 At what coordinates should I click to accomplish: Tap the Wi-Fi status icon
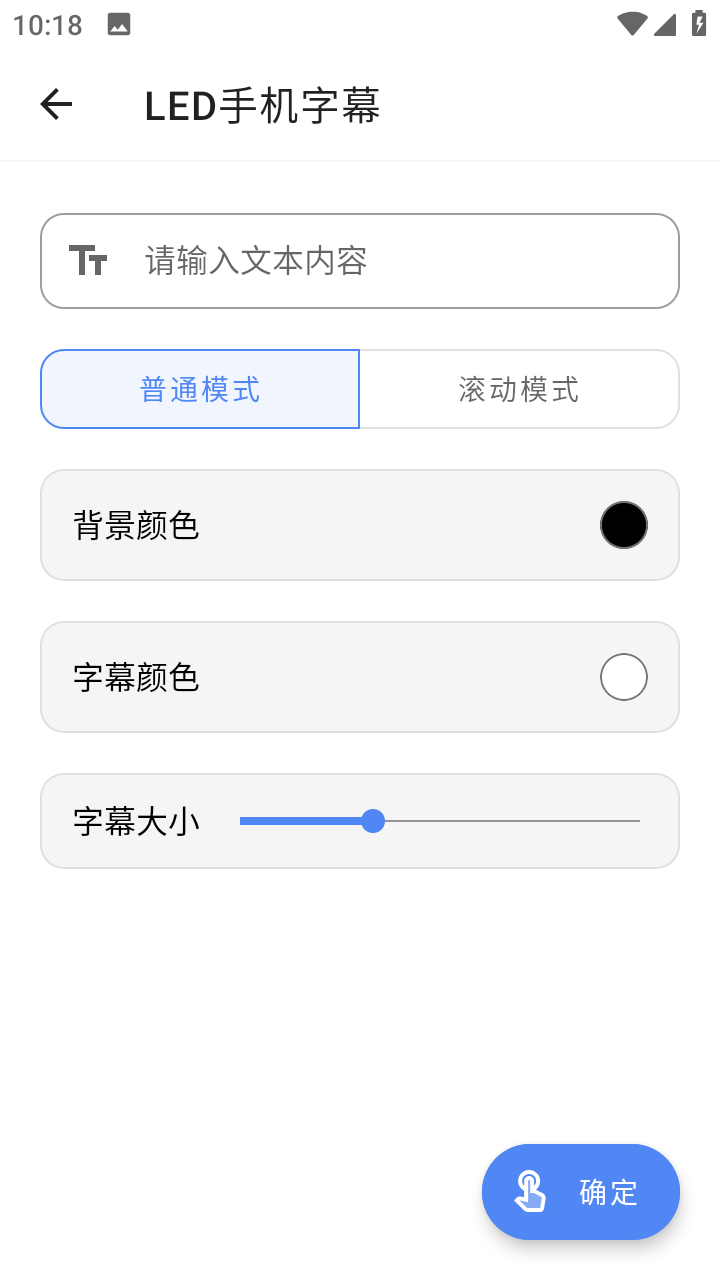point(631,25)
